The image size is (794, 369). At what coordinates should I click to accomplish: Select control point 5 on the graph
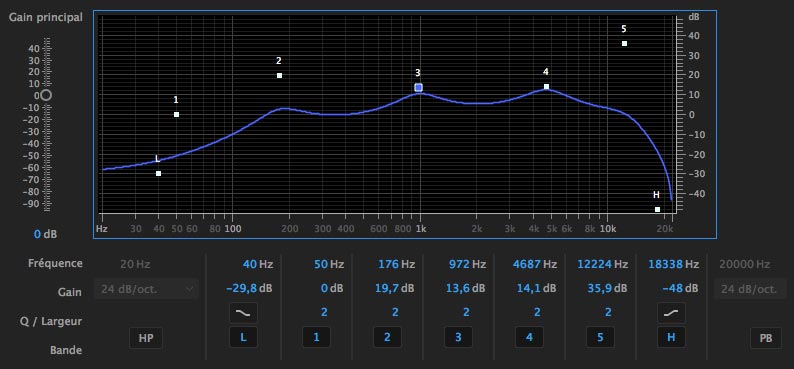pyautogui.click(x=624, y=44)
